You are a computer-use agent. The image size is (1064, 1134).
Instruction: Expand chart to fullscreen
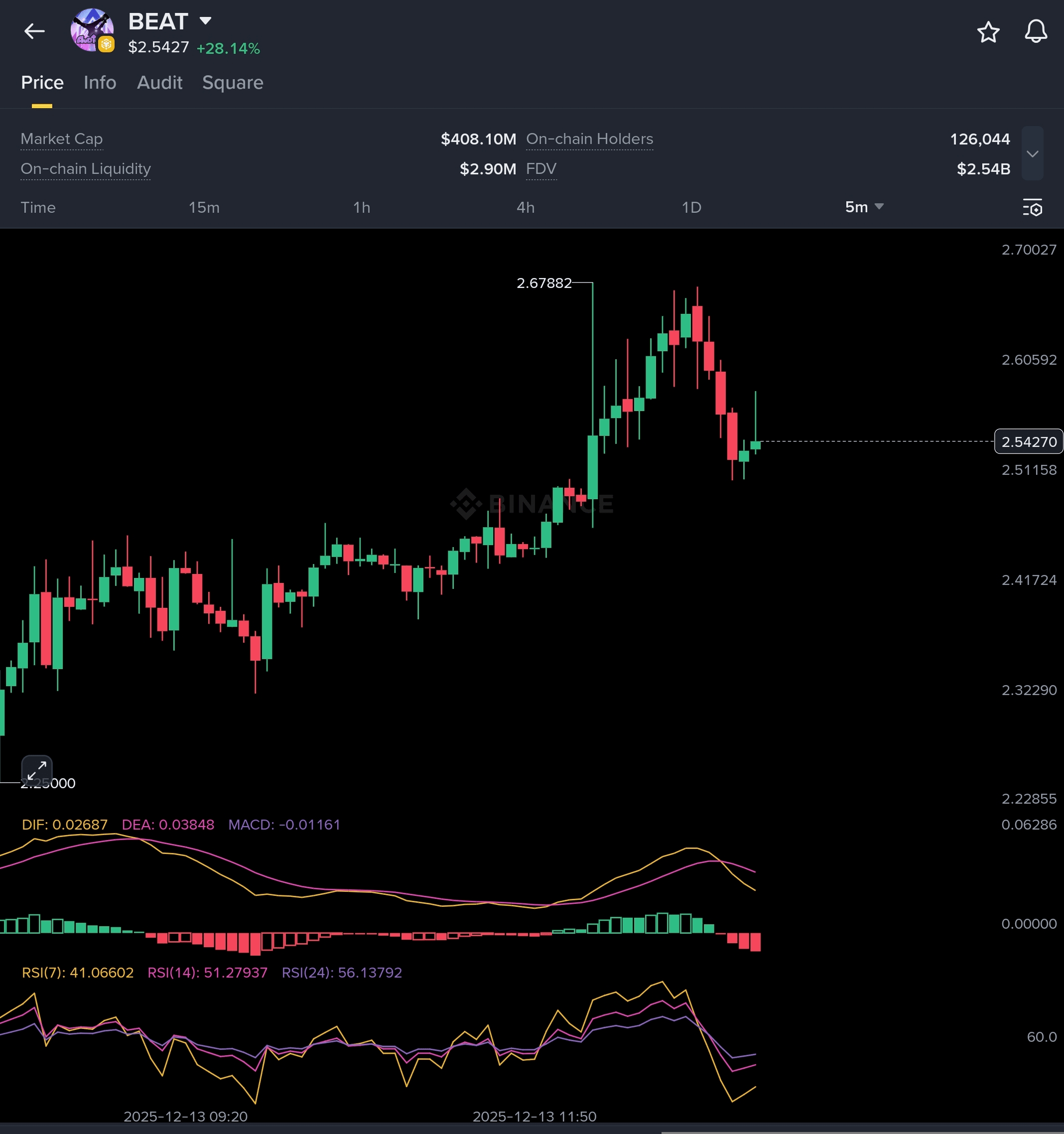(x=37, y=771)
